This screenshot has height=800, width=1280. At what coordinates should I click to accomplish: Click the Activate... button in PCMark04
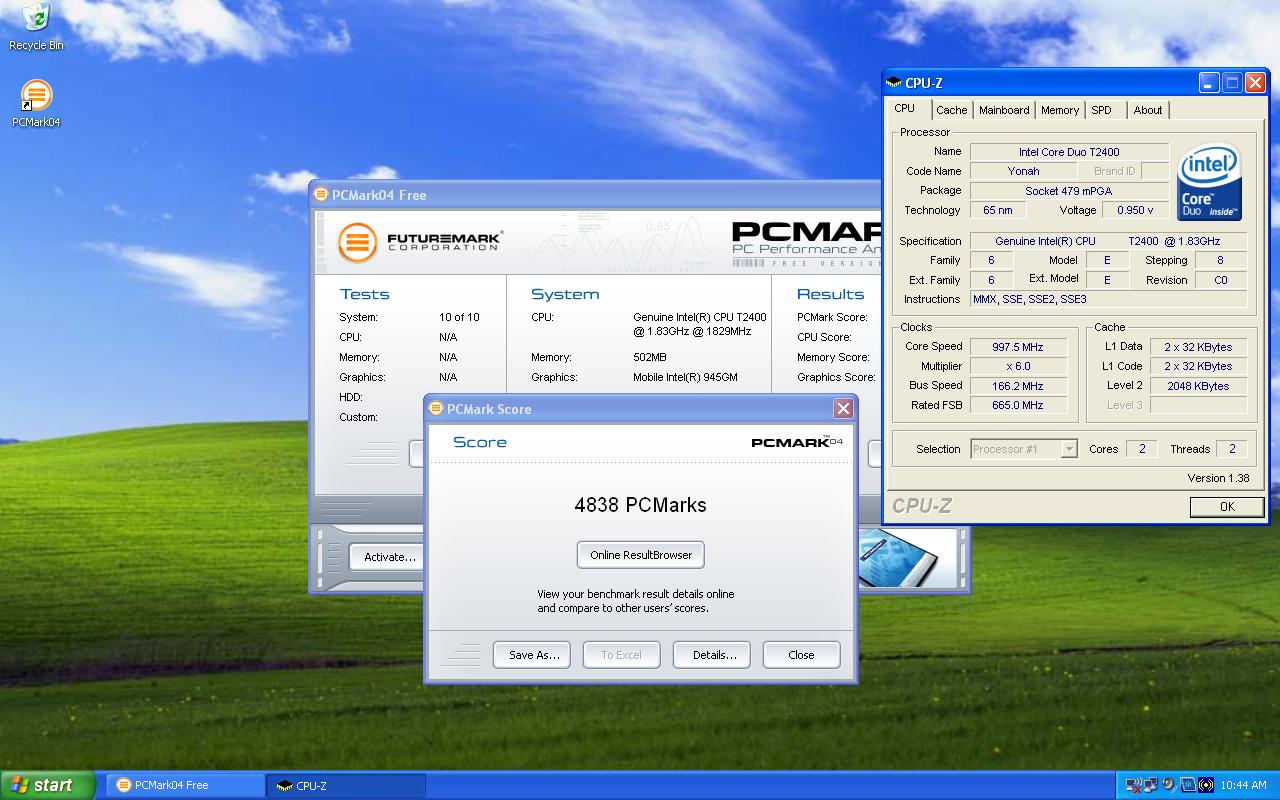(x=387, y=557)
